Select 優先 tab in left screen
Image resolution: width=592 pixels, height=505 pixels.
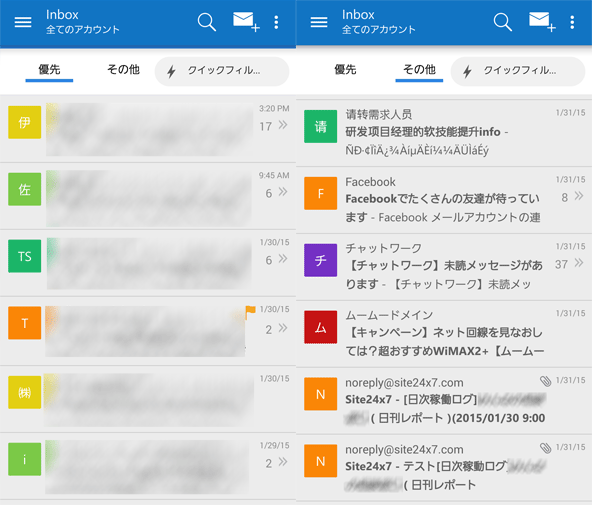click(x=49, y=70)
